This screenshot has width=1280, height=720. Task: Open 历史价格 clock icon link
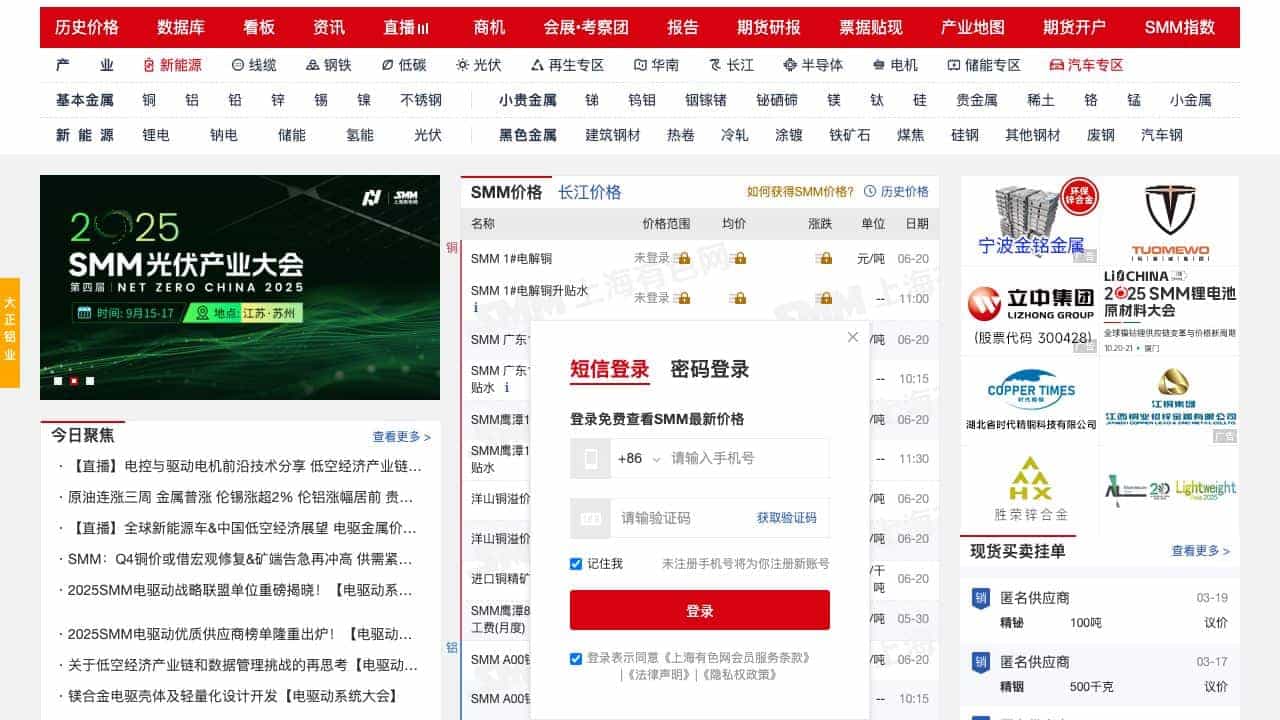coord(870,192)
